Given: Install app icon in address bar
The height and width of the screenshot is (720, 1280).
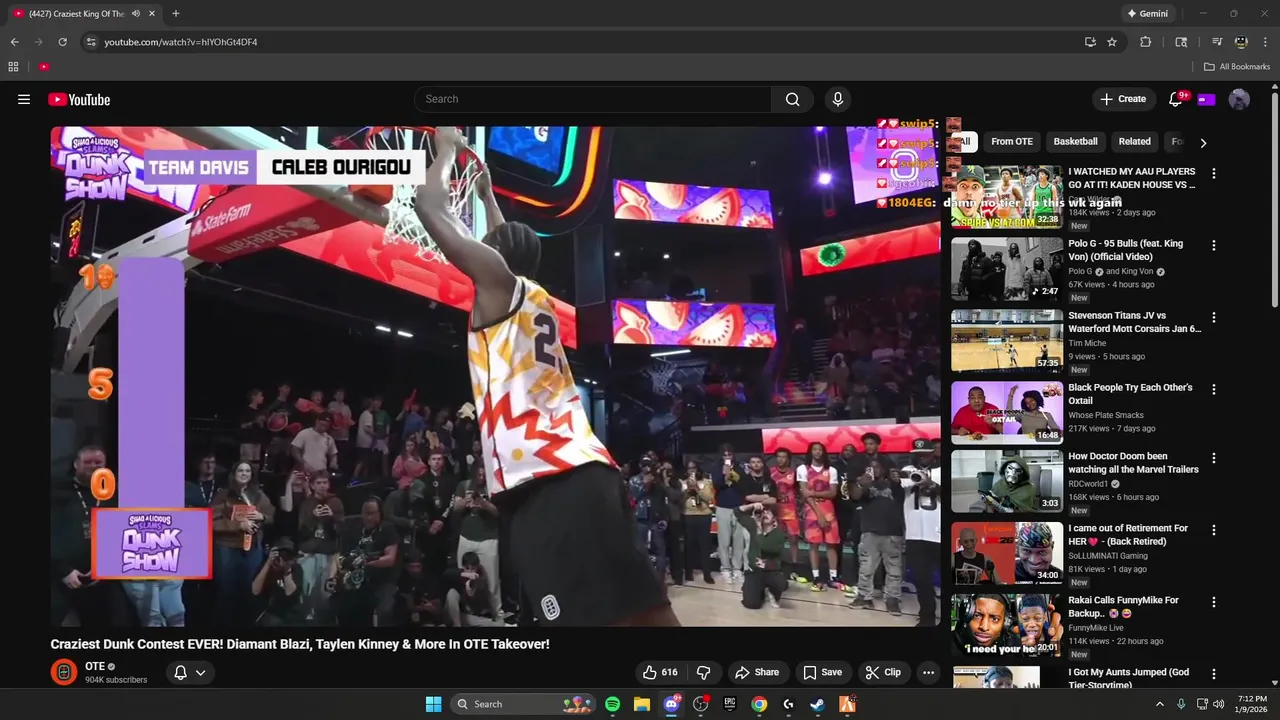Looking at the screenshot, I should (1090, 42).
